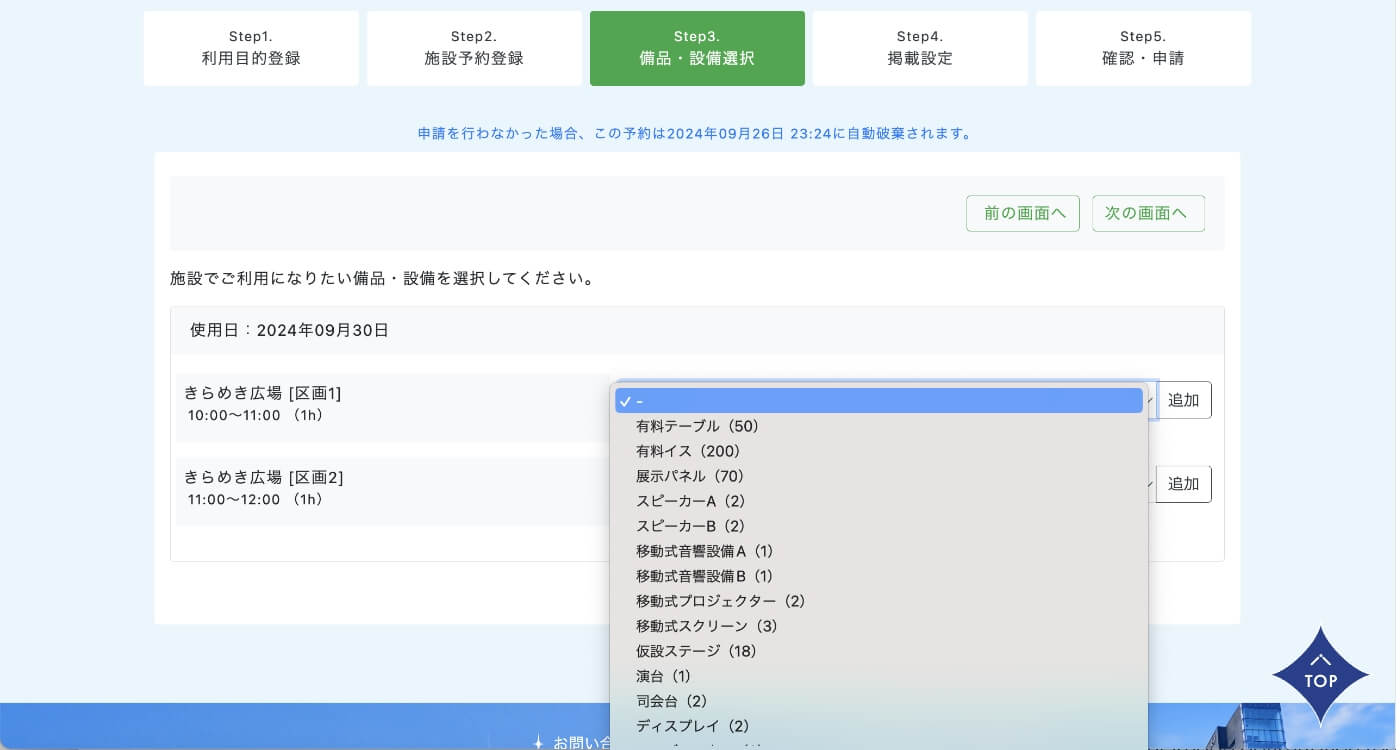Select 有料テーブル（50） from the dropdown list
The width and height of the screenshot is (1400, 750).
pos(698,426)
